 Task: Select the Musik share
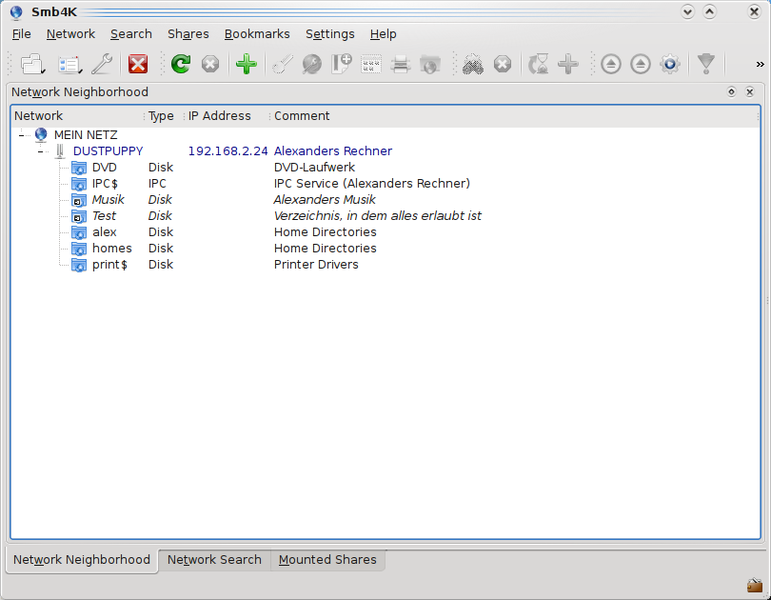108,200
